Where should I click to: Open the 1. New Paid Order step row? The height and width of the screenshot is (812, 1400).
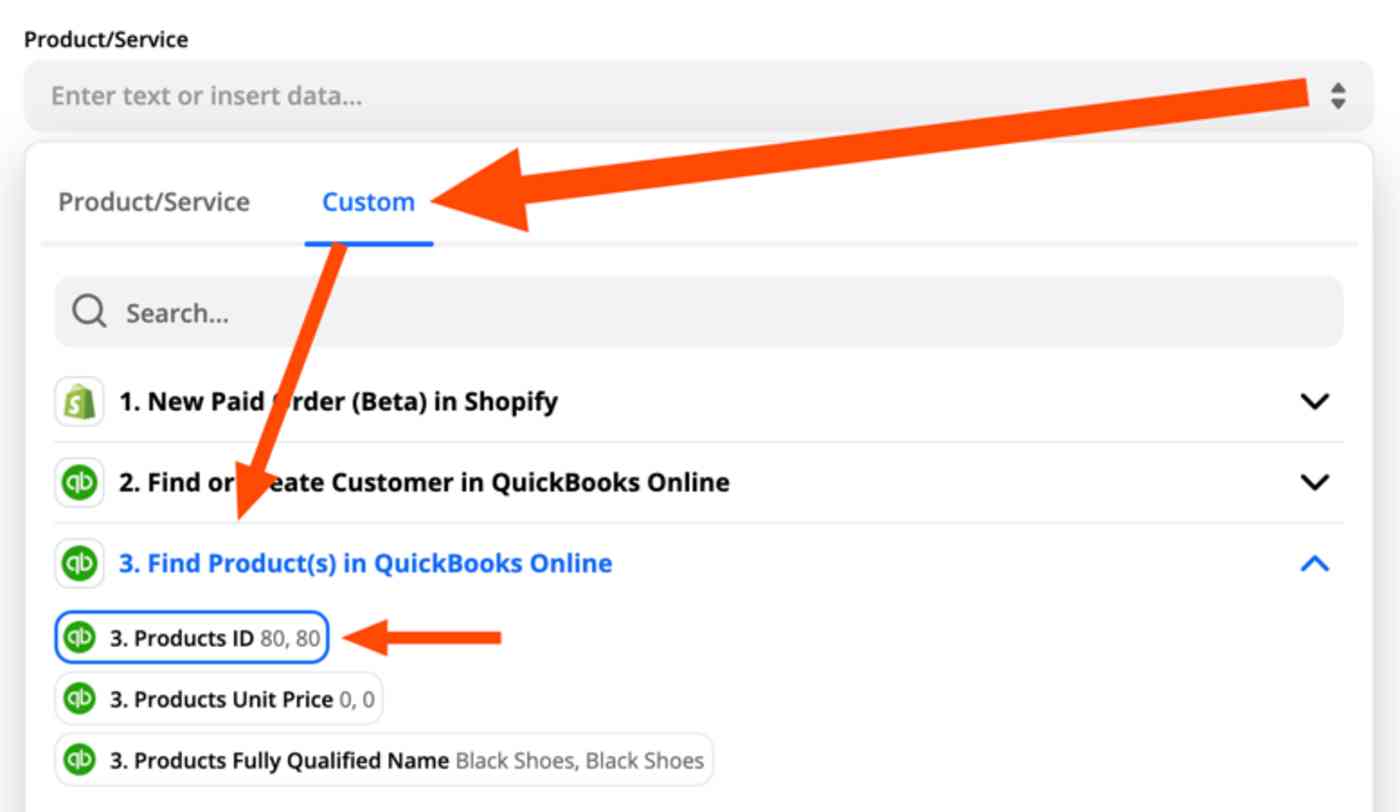tap(699, 402)
